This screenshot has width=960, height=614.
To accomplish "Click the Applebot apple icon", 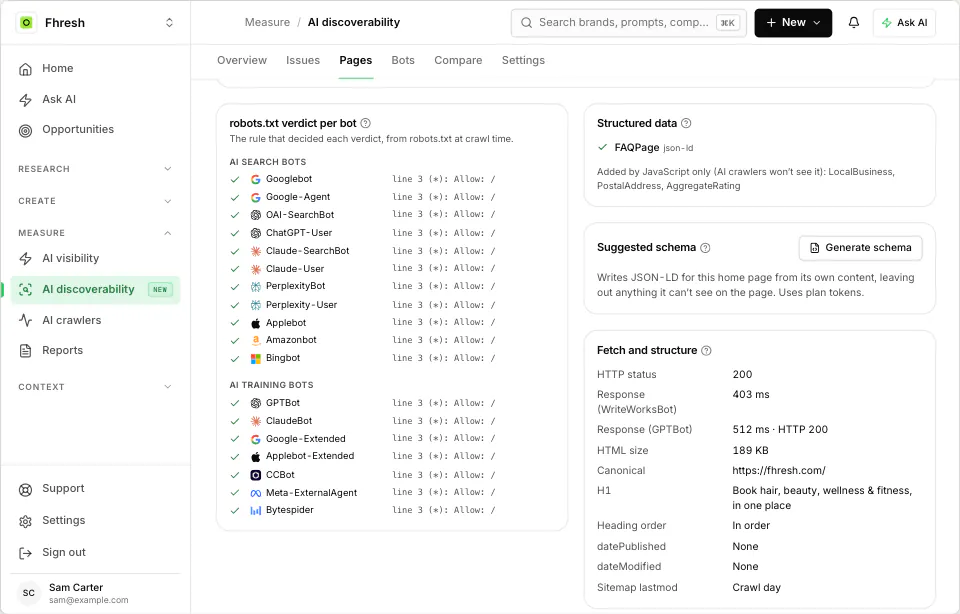I will [256, 323].
